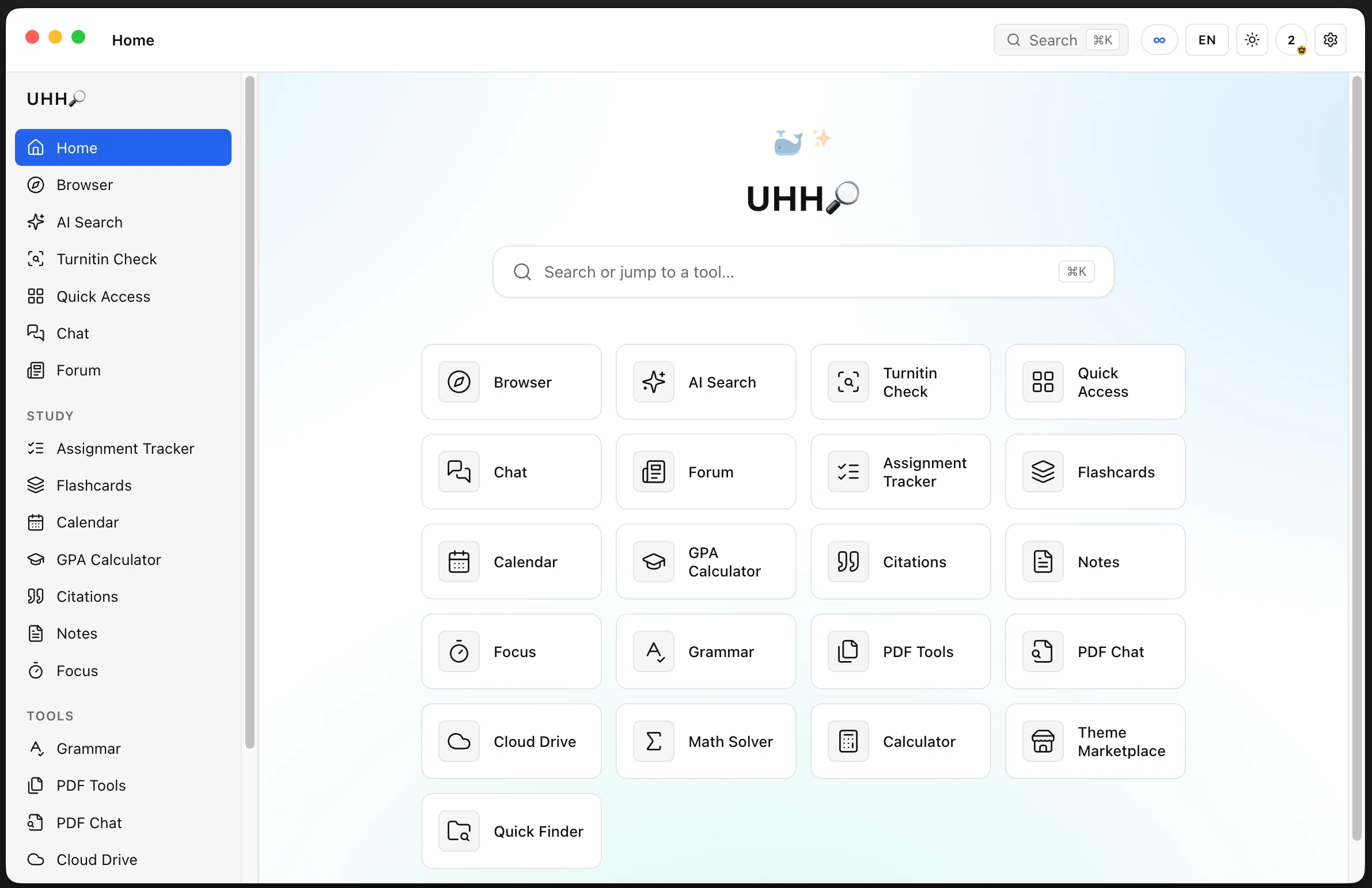Open Notes from the sidebar

coord(123,634)
